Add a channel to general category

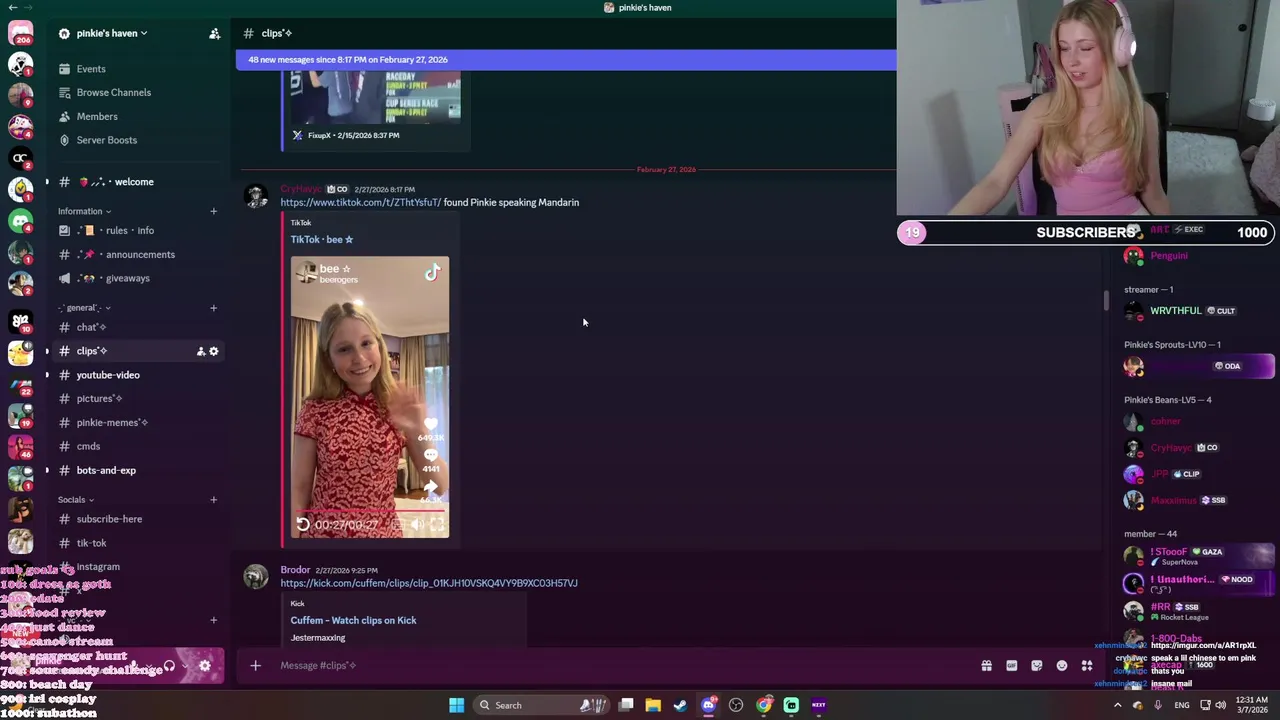[x=213, y=308]
